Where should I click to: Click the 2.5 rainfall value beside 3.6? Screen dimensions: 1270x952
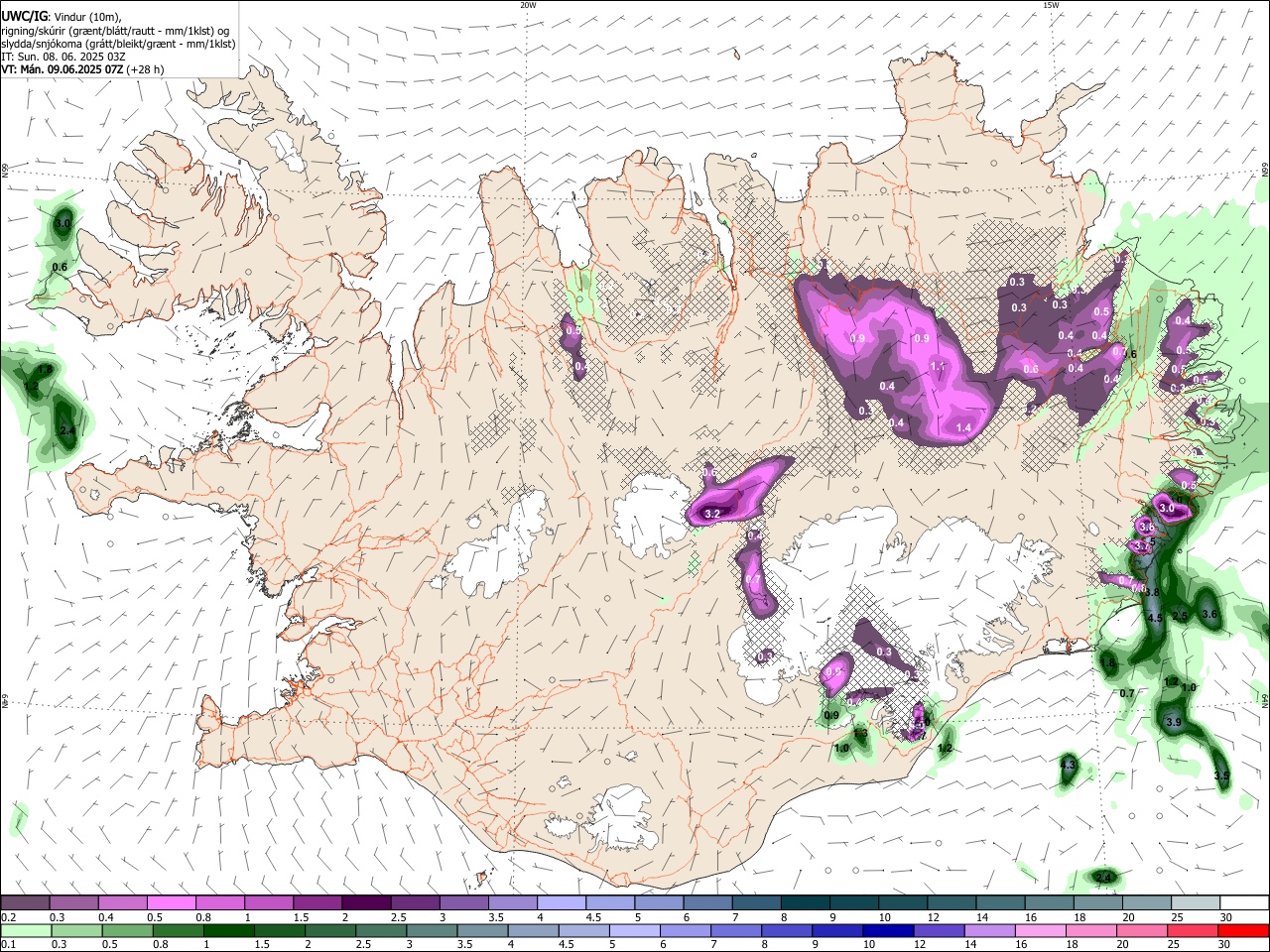pyautogui.click(x=1180, y=616)
